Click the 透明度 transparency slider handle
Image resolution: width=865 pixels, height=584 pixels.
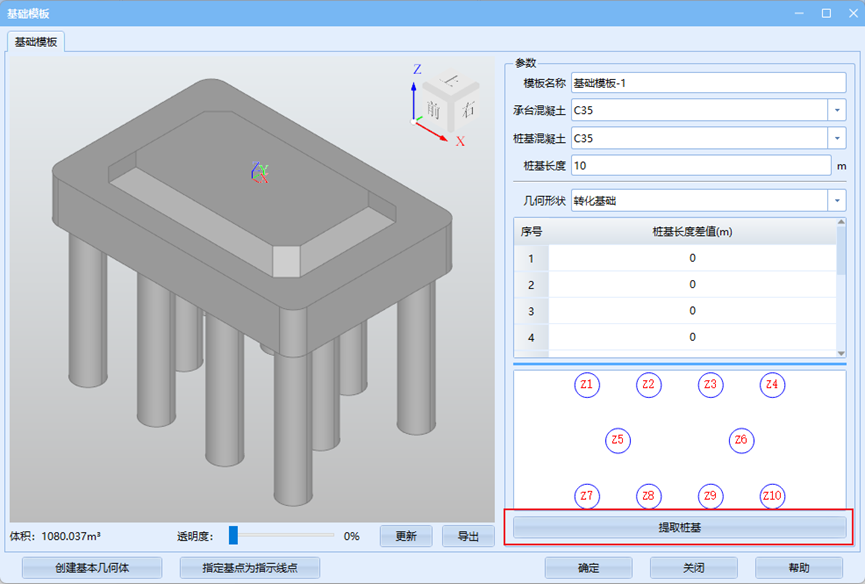[x=233, y=536]
